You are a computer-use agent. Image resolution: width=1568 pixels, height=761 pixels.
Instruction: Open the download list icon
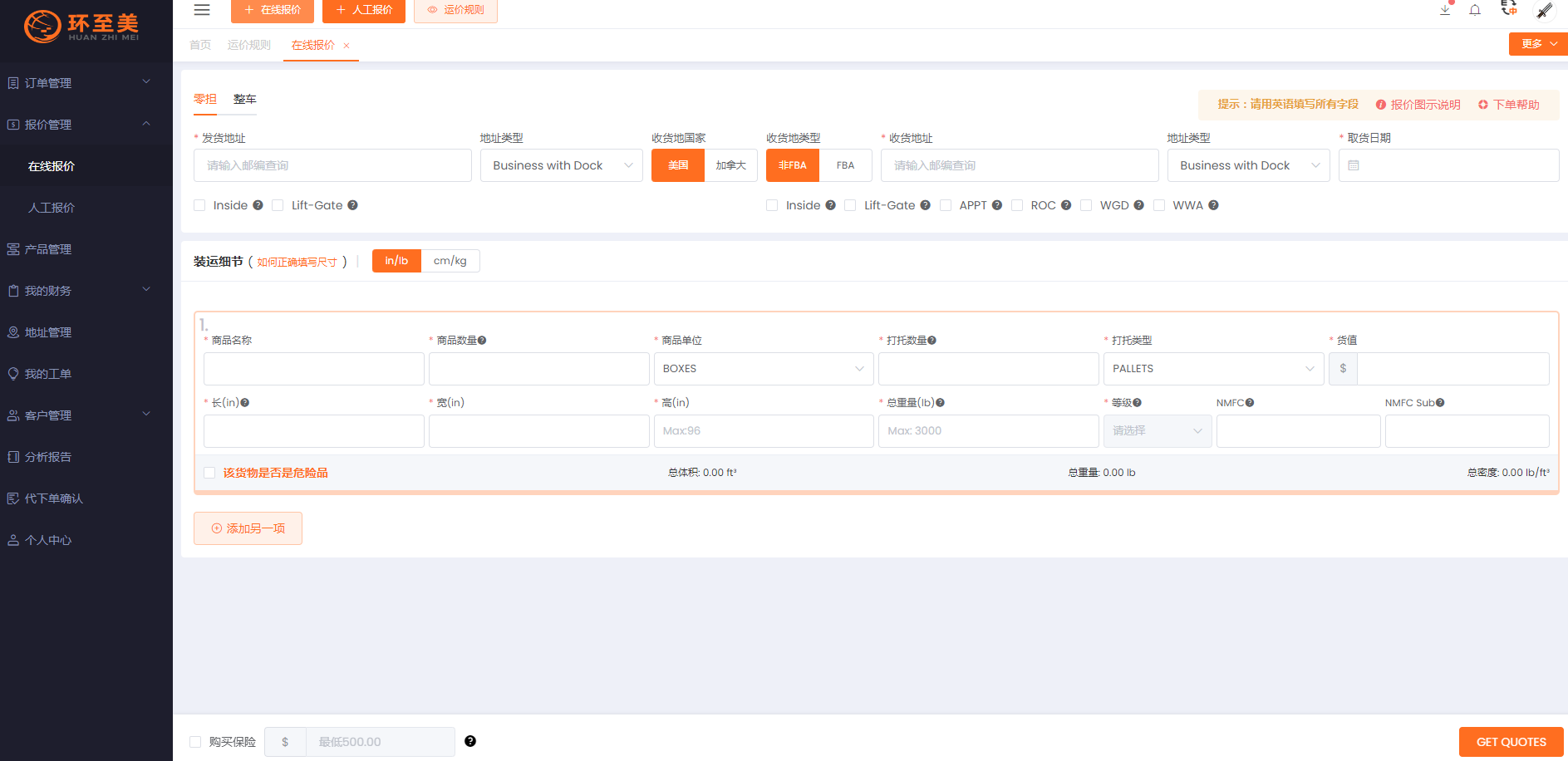[1445, 10]
